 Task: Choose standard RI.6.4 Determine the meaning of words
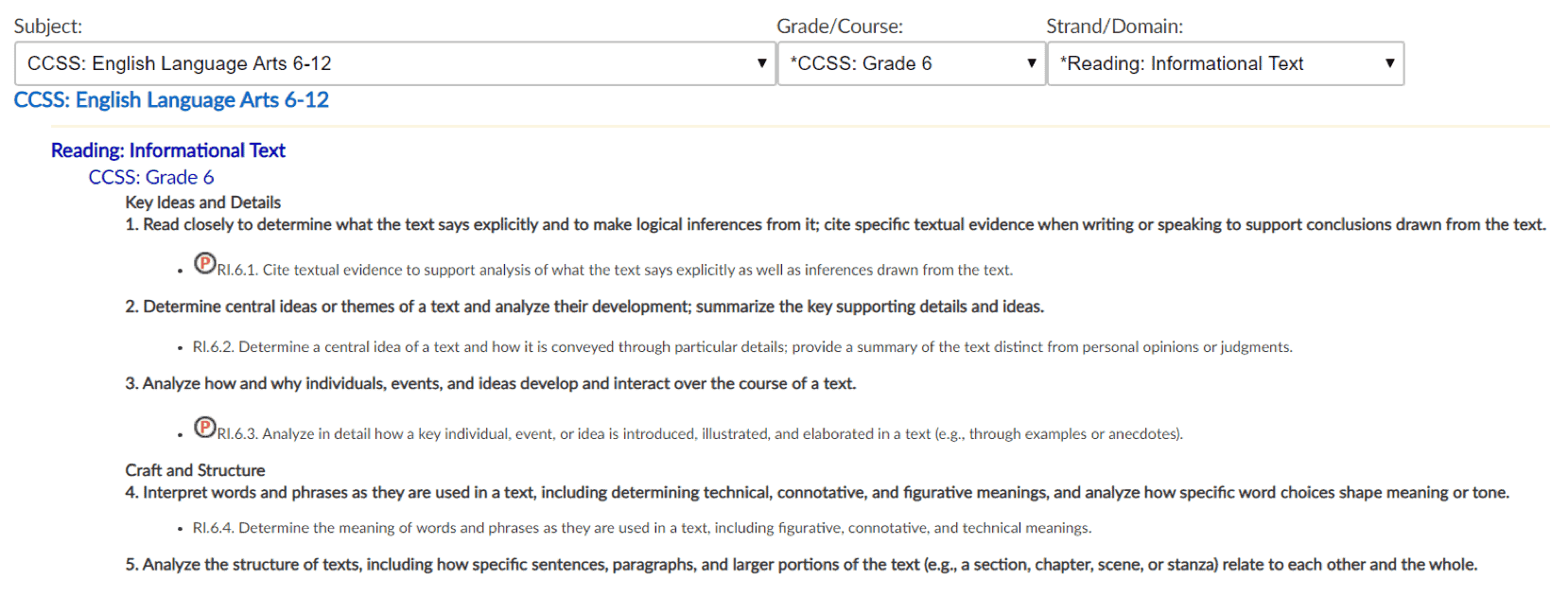[x=642, y=528]
